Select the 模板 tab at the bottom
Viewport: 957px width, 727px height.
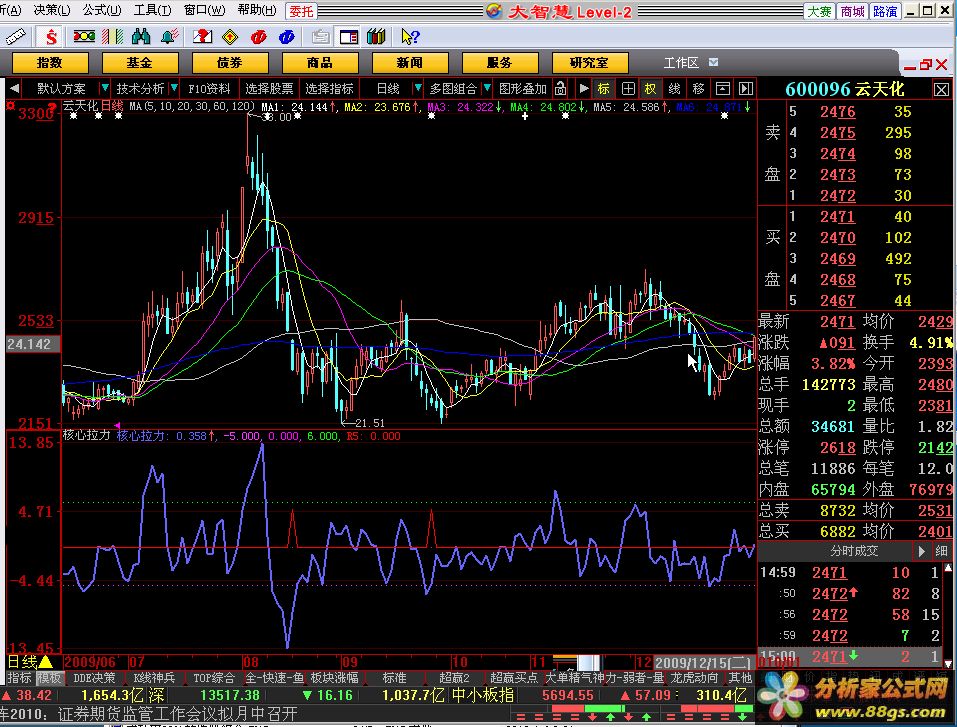[x=49, y=678]
